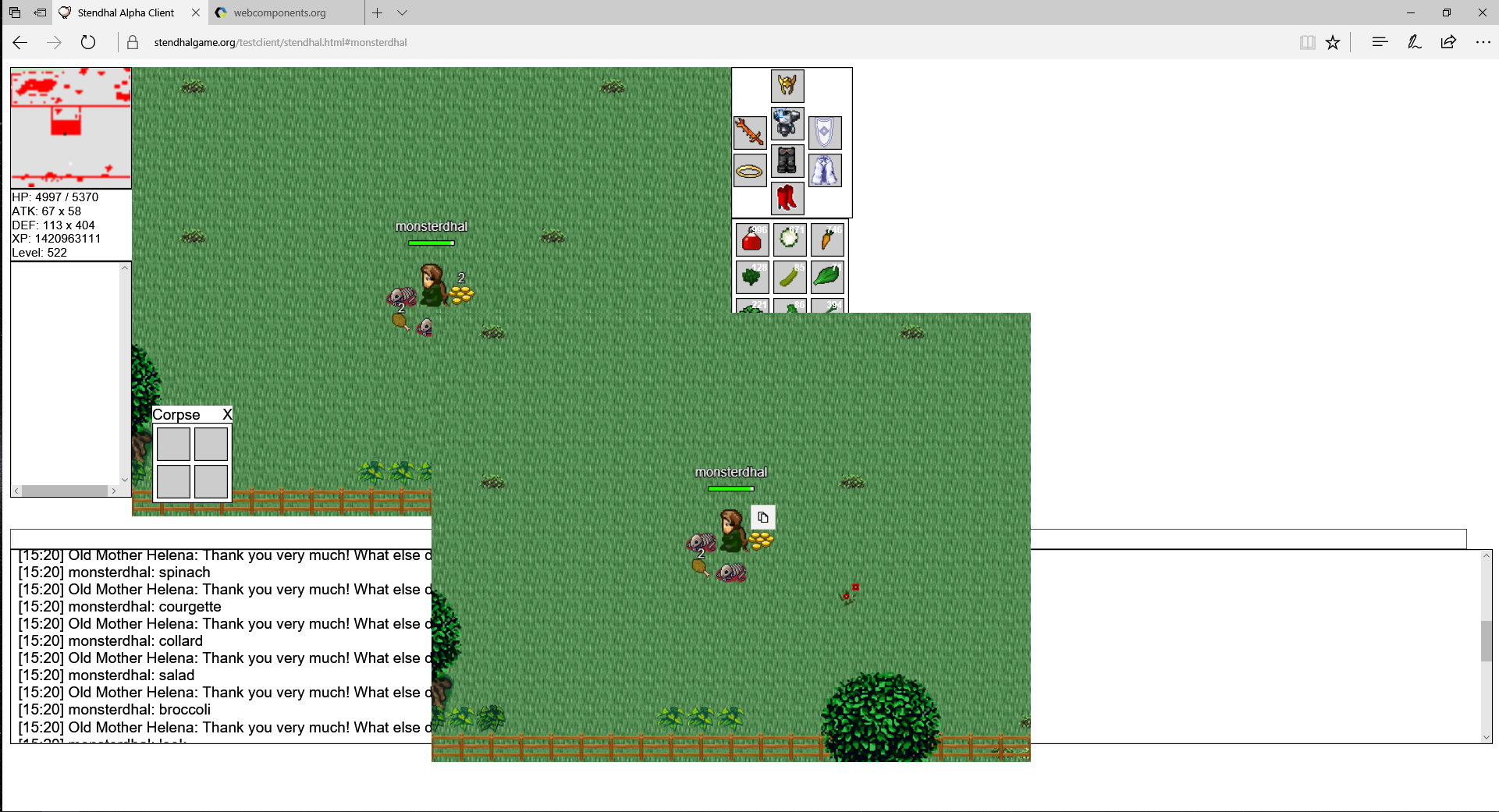Image resolution: width=1499 pixels, height=812 pixels.
Task: Pick the red potion with count 996
Action: [x=752, y=239]
